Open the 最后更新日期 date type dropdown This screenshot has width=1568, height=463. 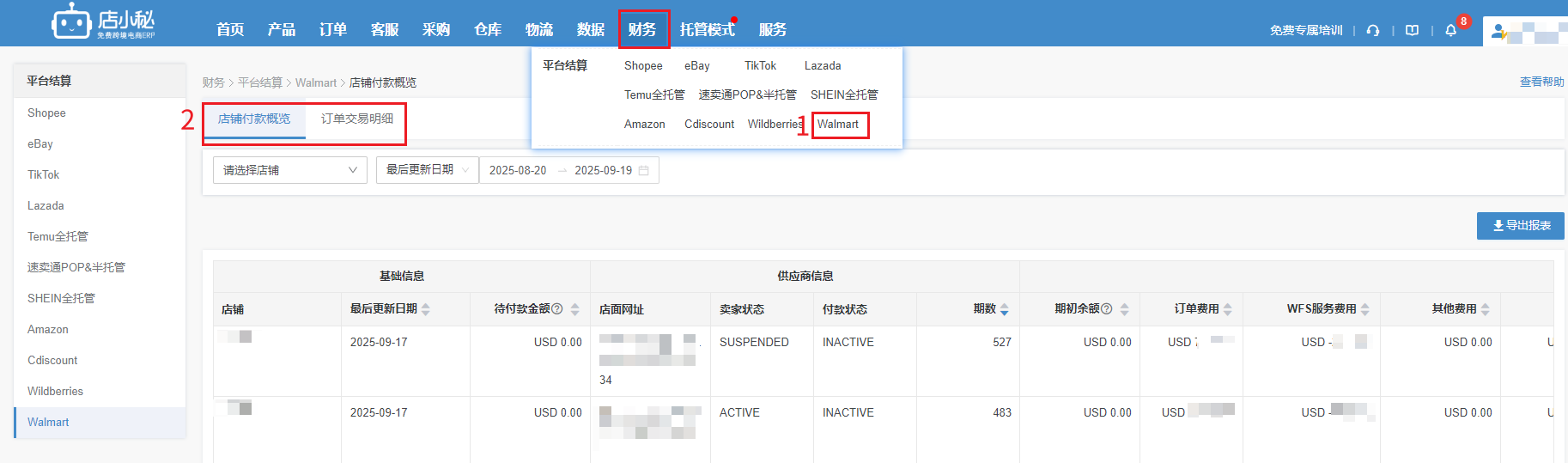[428, 170]
